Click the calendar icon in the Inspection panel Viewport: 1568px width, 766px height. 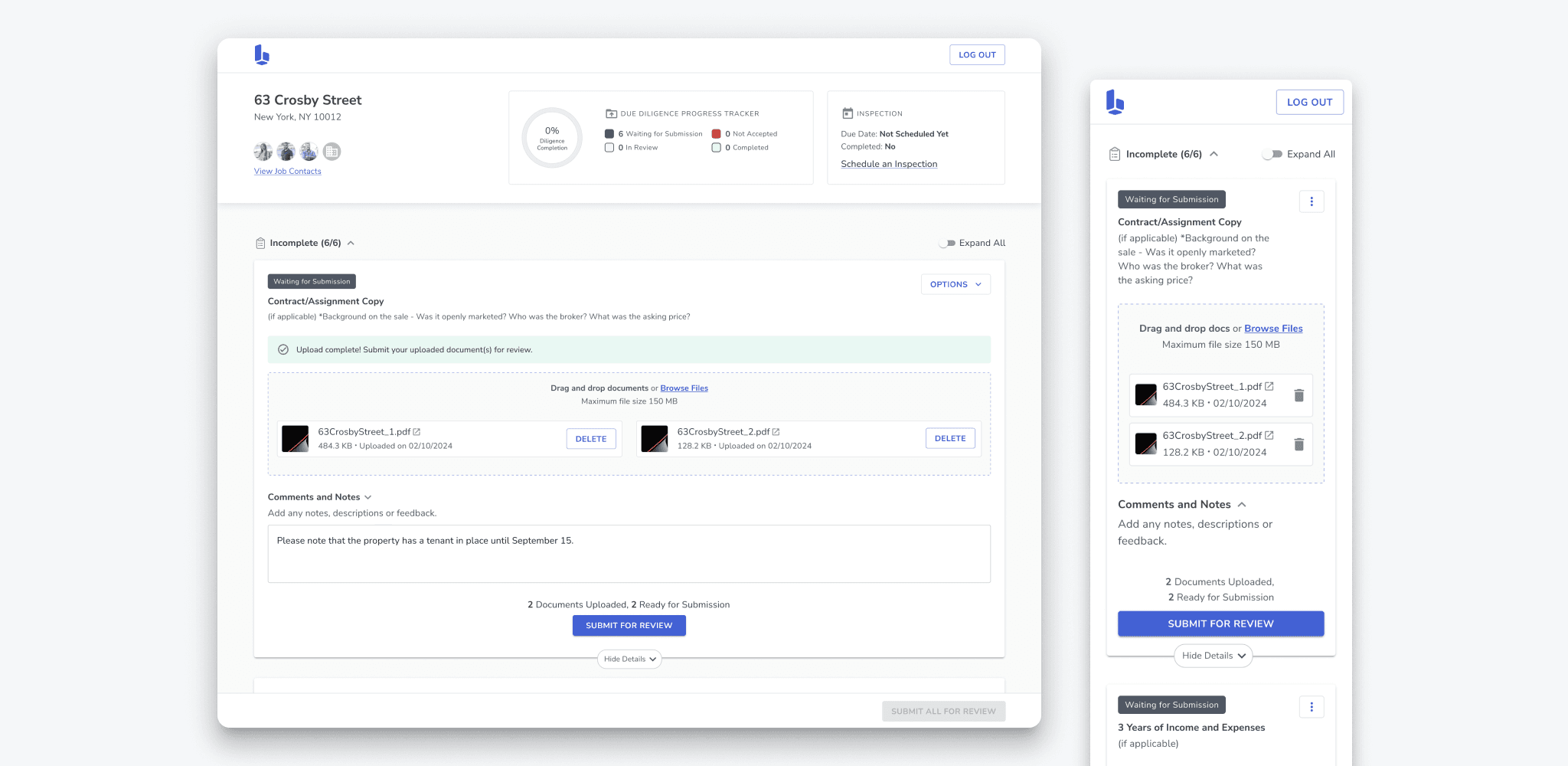tap(847, 113)
